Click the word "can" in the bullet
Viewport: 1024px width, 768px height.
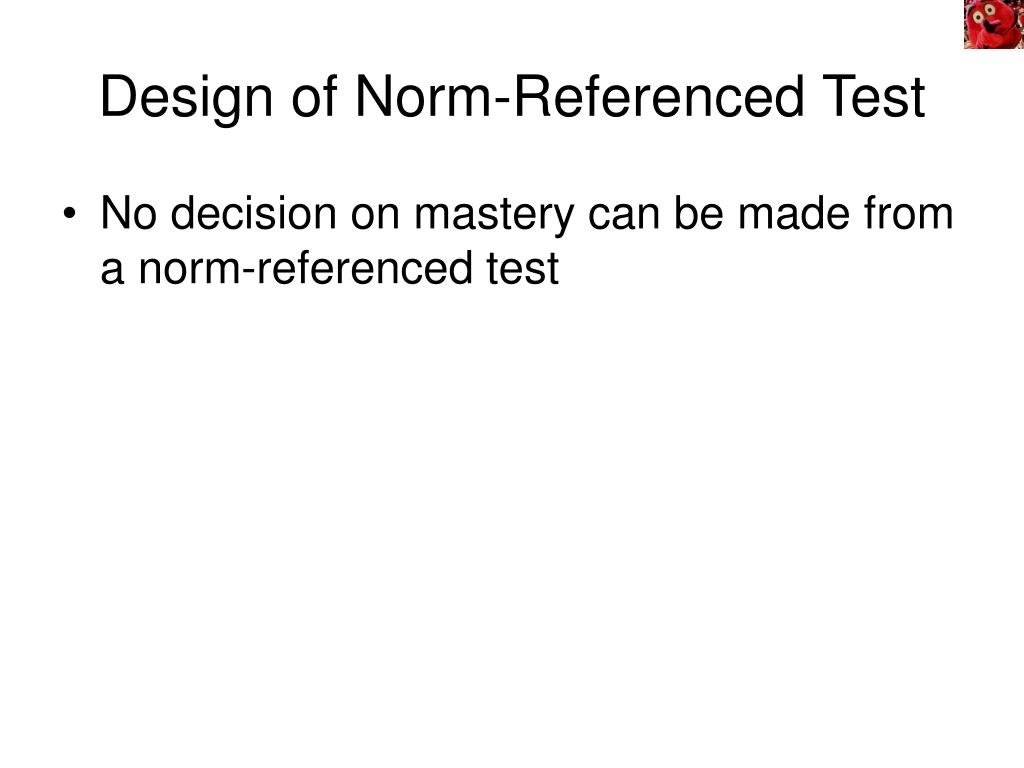624,219
